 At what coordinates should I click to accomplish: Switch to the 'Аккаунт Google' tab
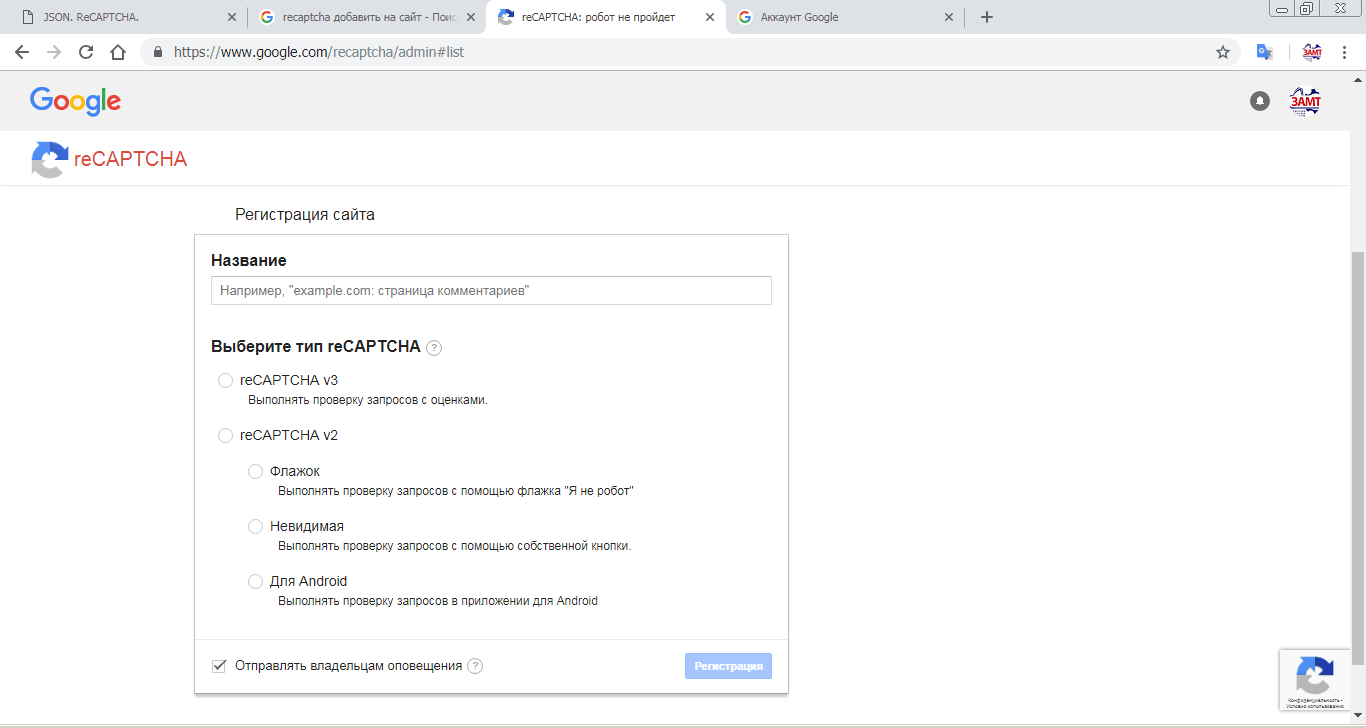click(x=844, y=17)
